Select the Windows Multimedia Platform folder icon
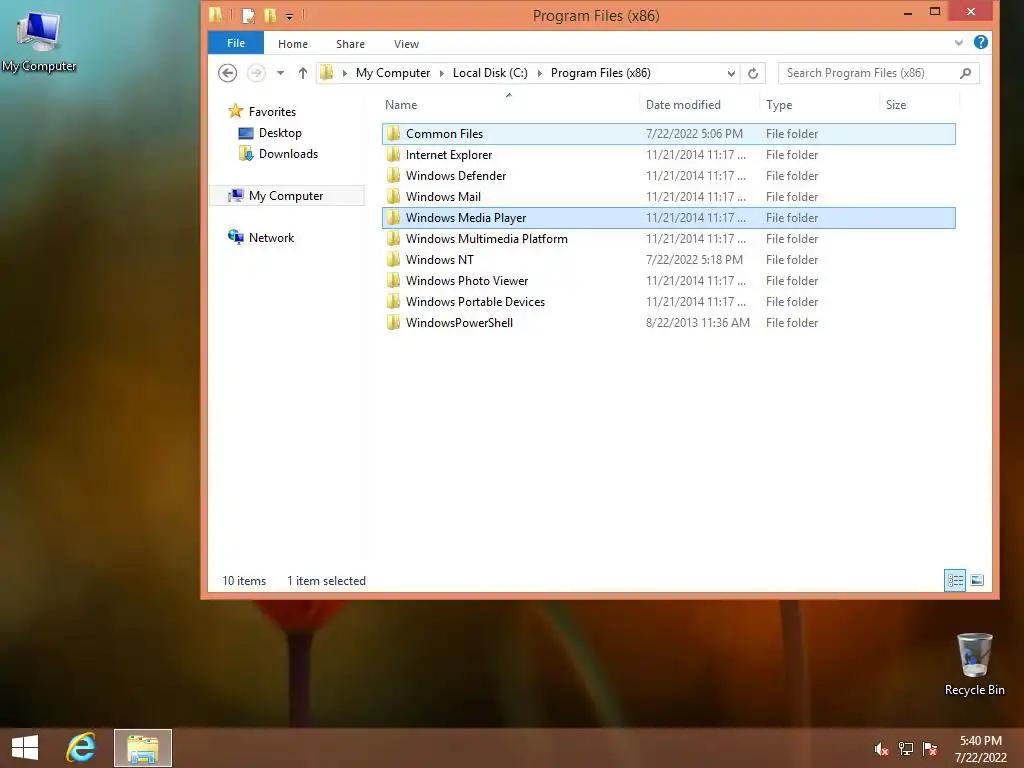The image size is (1024, 768). [x=393, y=238]
